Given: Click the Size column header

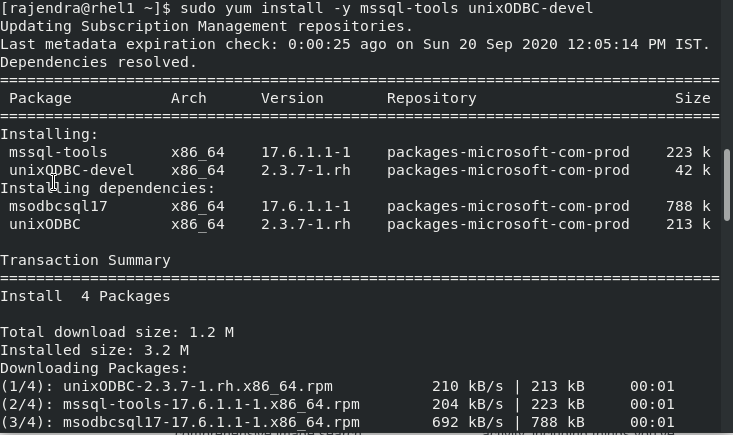Looking at the screenshot, I should tap(692, 98).
